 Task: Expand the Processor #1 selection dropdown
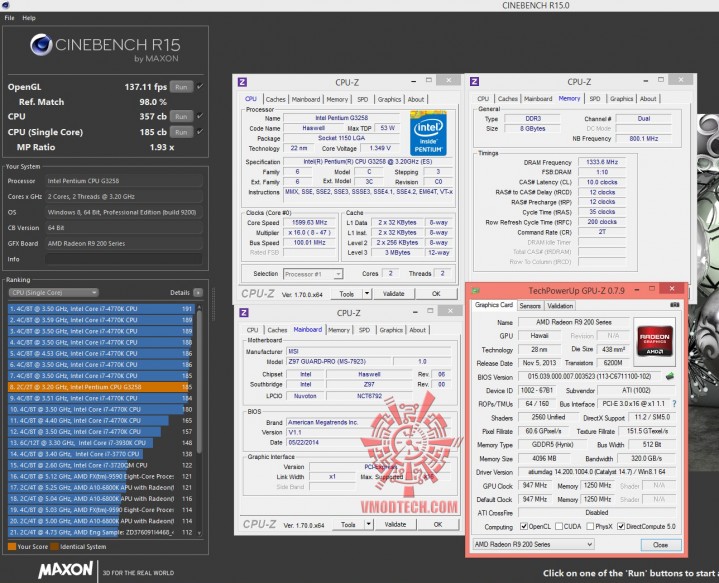(x=313, y=274)
